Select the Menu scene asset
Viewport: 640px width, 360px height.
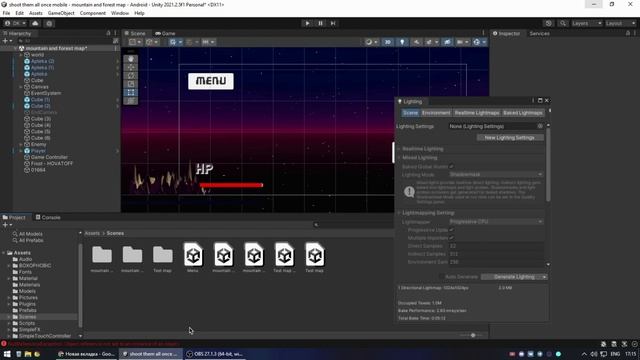coord(193,258)
